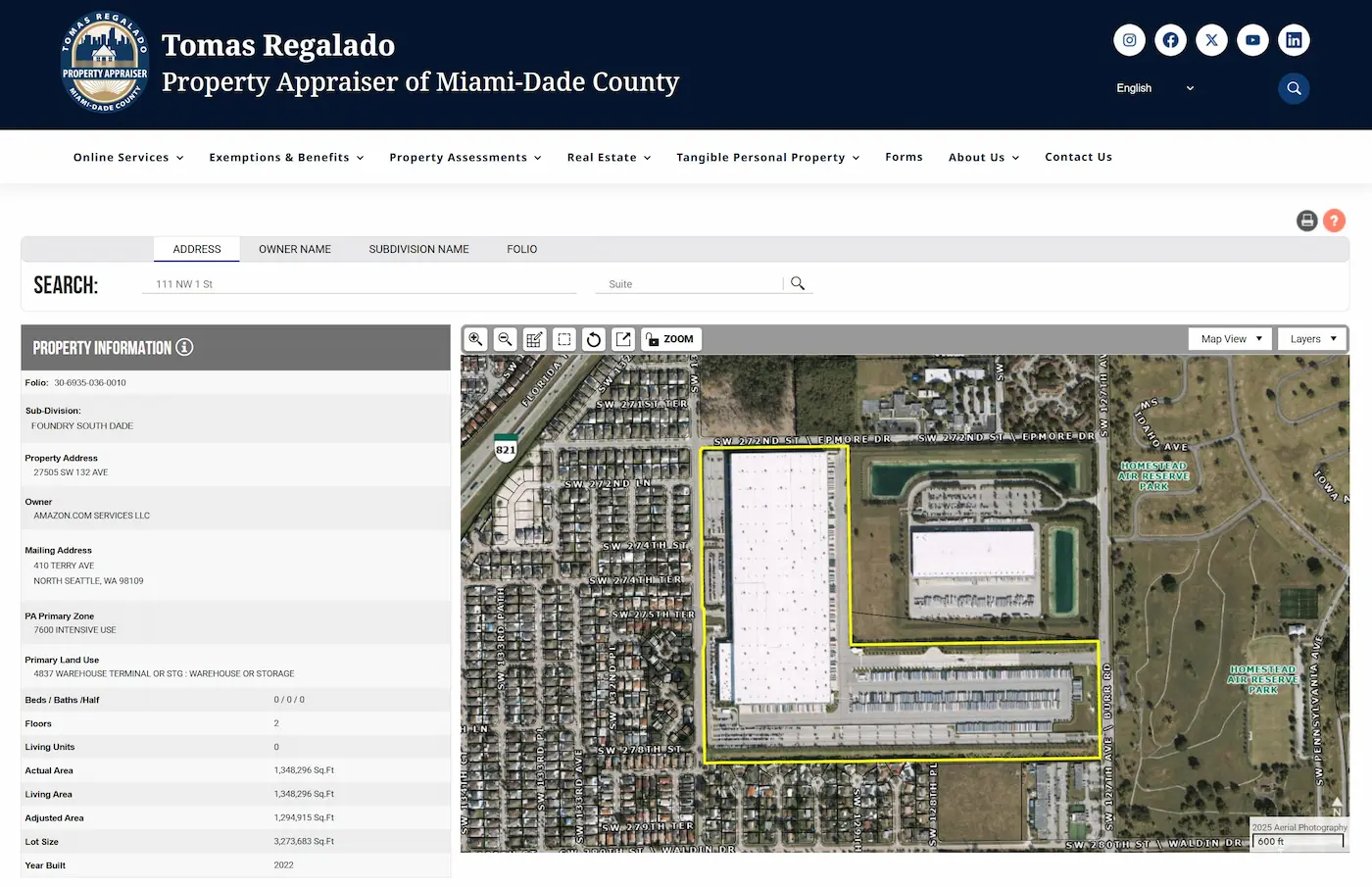Viewport: 1372px width, 887px height.
Task: Zoom out on the map
Action: click(x=505, y=339)
